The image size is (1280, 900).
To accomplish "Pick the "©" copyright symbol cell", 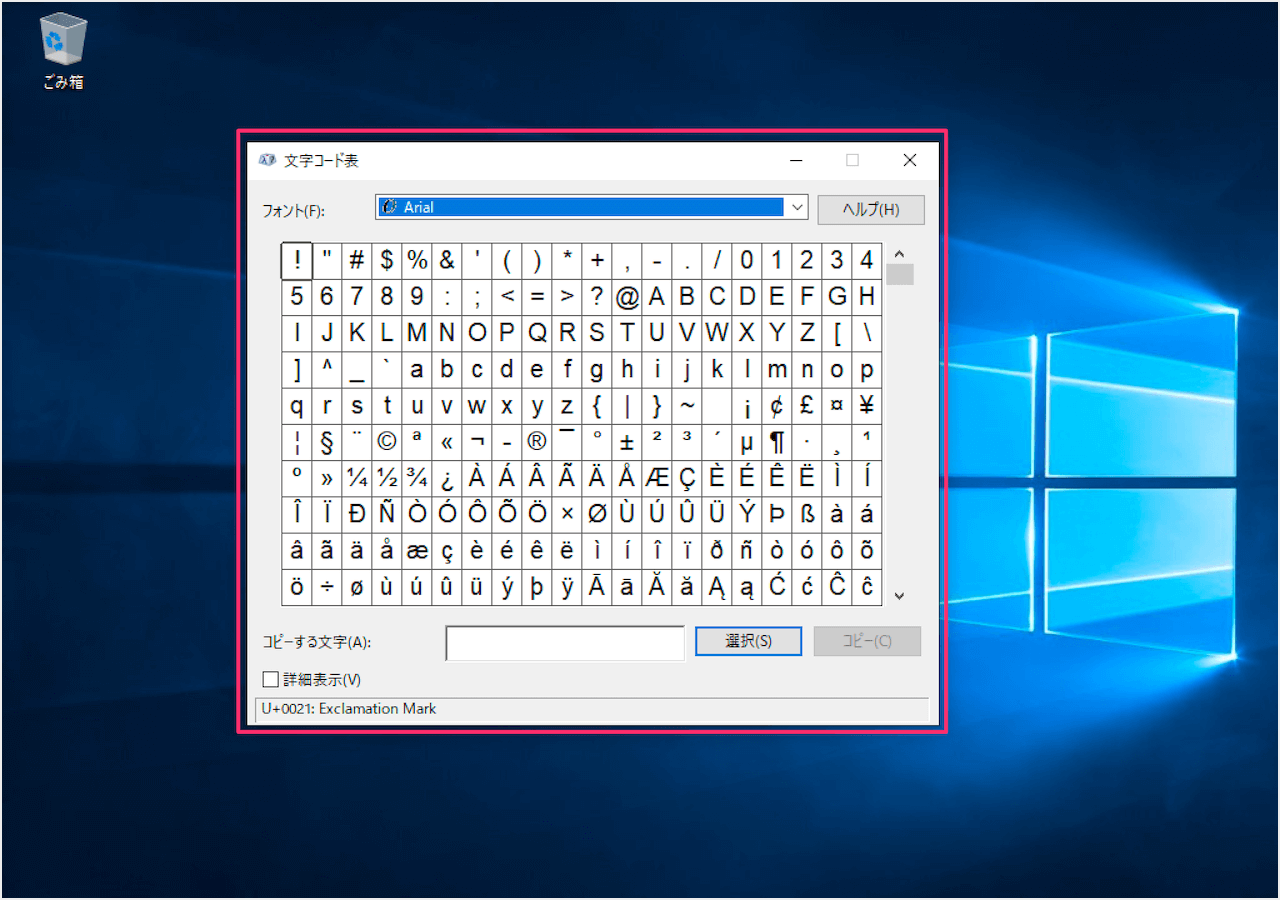I will (x=387, y=442).
